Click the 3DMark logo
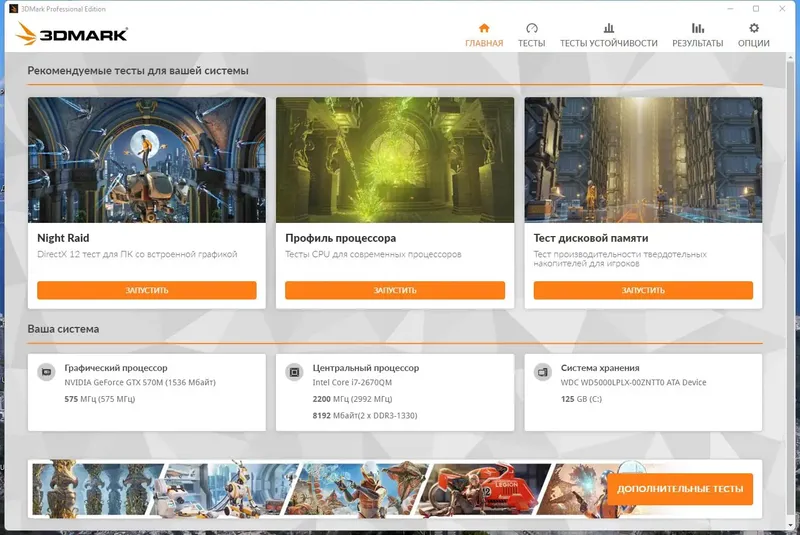The height and width of the screenshot is (535, 800). coord(71,34)
